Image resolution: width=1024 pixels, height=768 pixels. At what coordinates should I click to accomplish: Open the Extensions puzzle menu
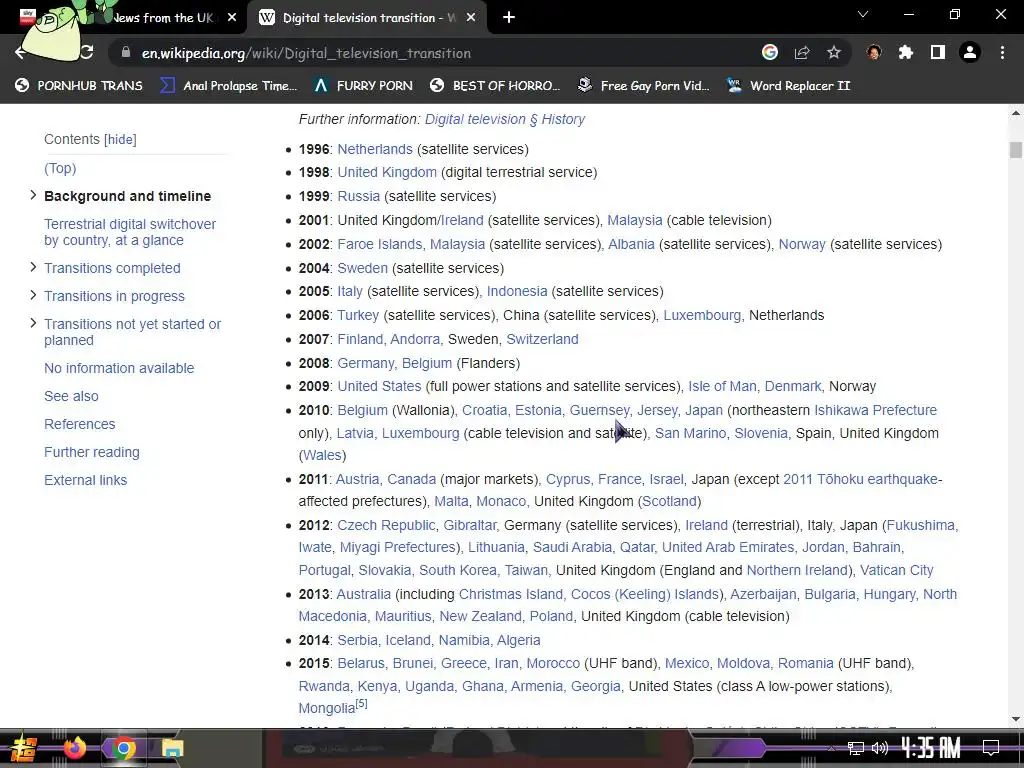click(906, 53)
